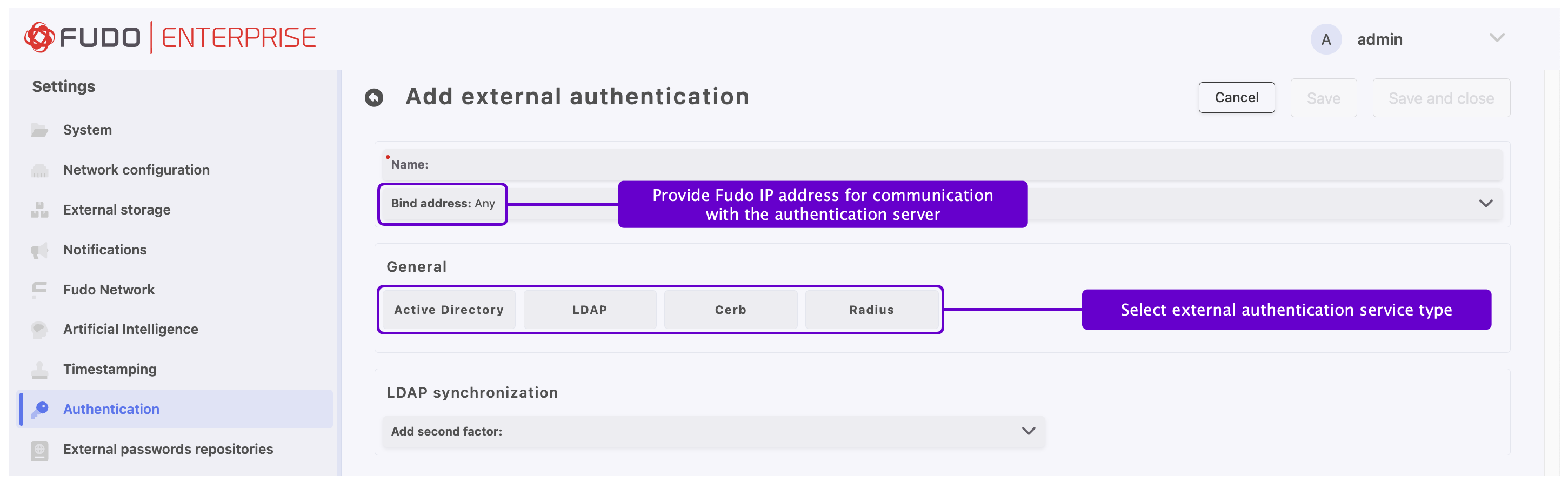
Task: Click the System folder icon
Action: pyautogui.click(x=39, y=129)
